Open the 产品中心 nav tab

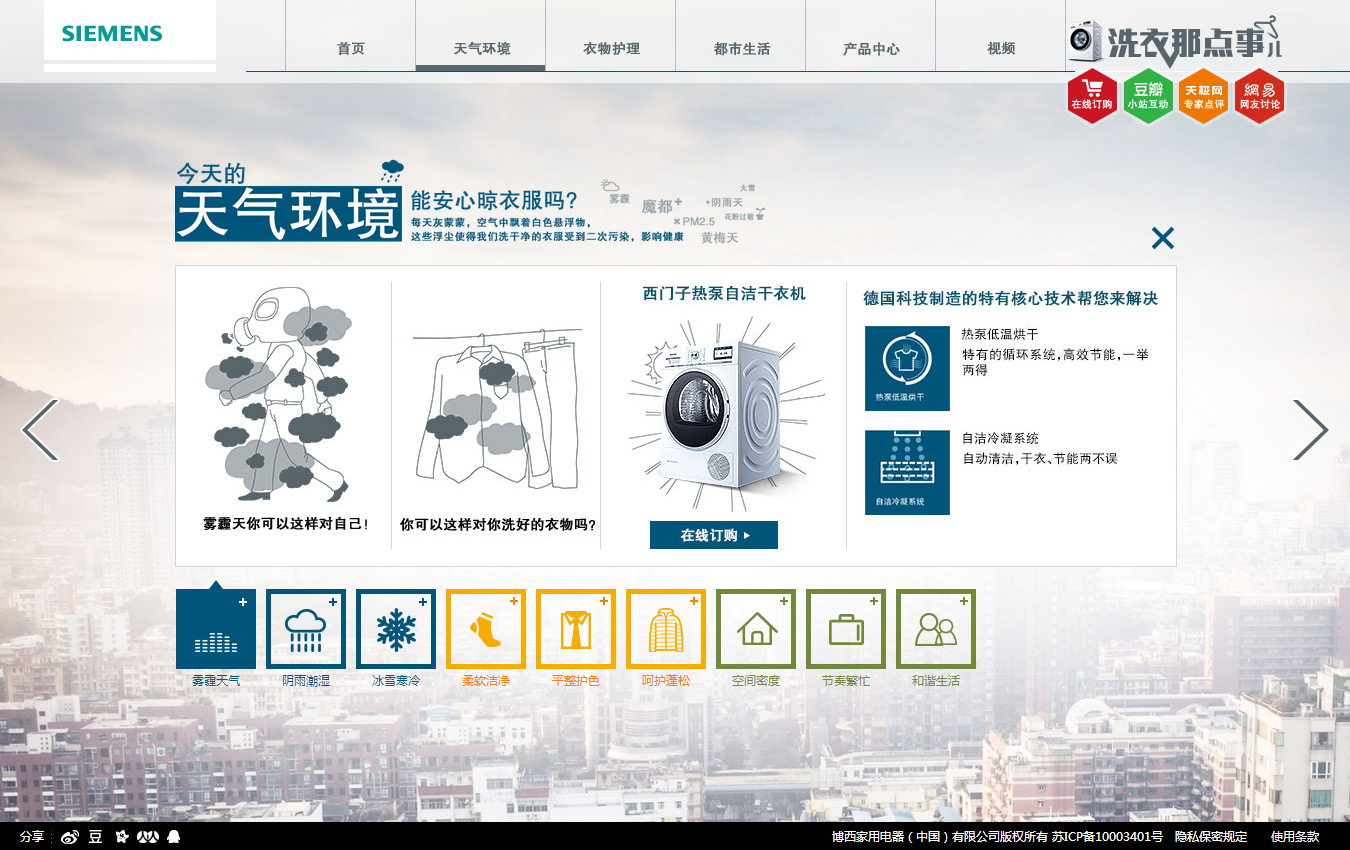tap(871, 48)
